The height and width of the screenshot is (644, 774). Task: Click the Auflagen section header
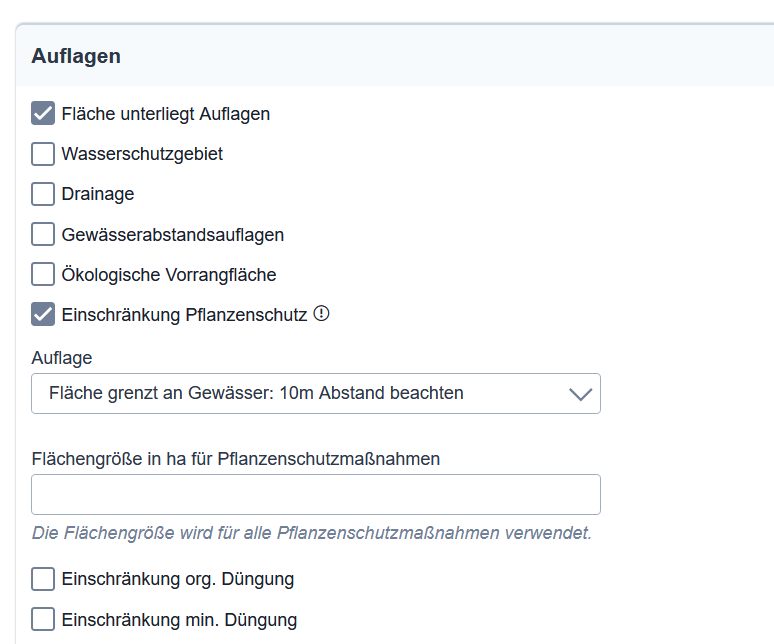[76, 56]
